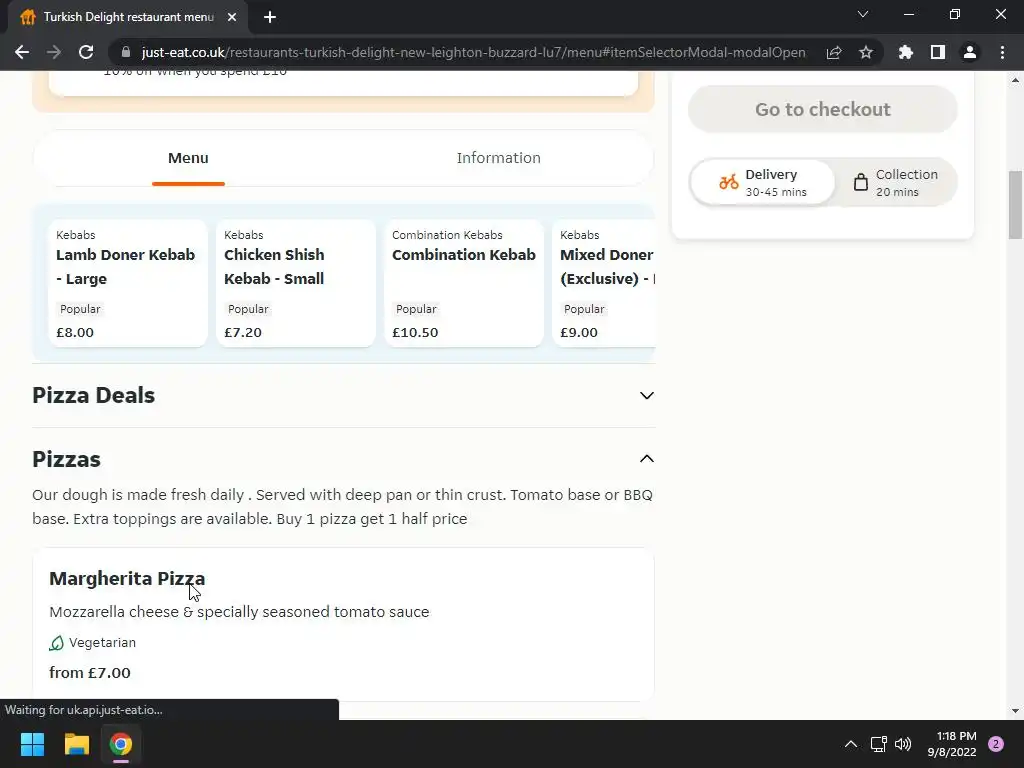
Task: Close the Turkish Delight restaurant menu tab
Action: coord(232,17)
